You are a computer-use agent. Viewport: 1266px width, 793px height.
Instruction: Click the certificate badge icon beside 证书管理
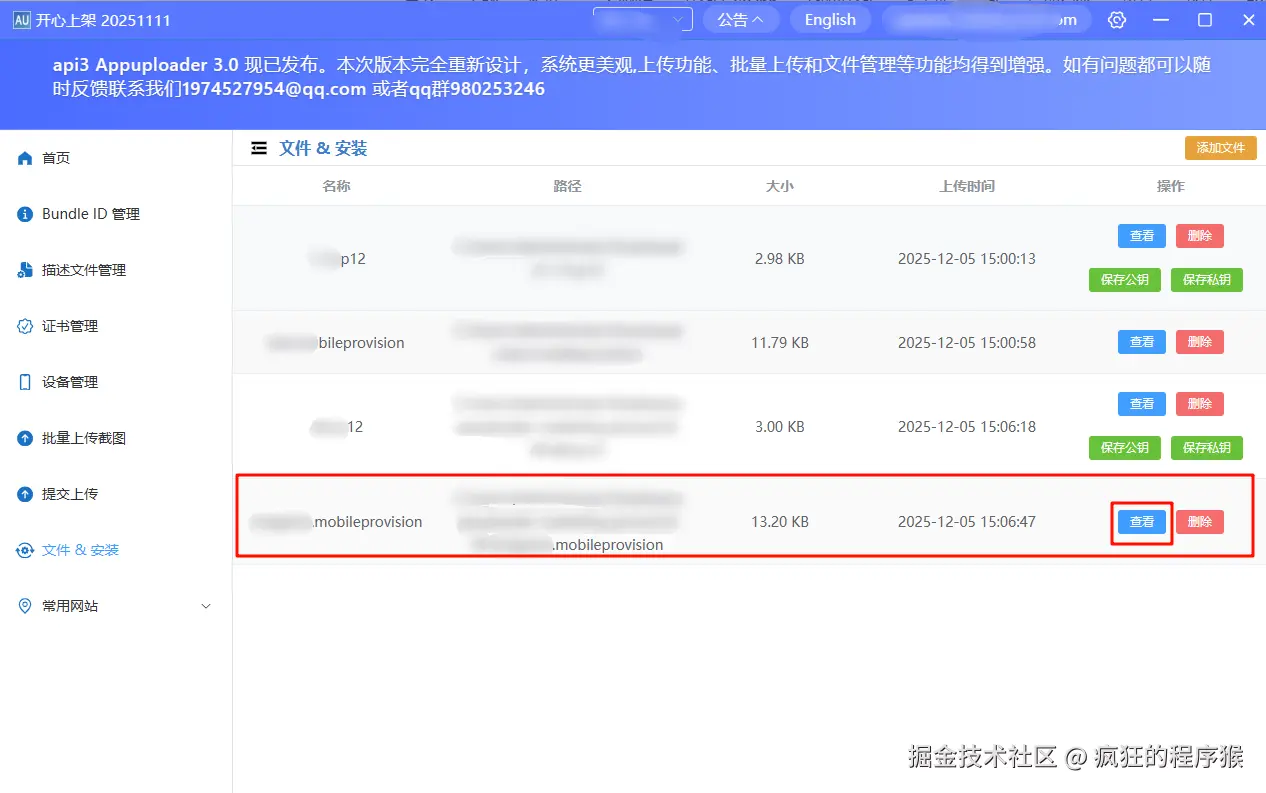[26, 326]
